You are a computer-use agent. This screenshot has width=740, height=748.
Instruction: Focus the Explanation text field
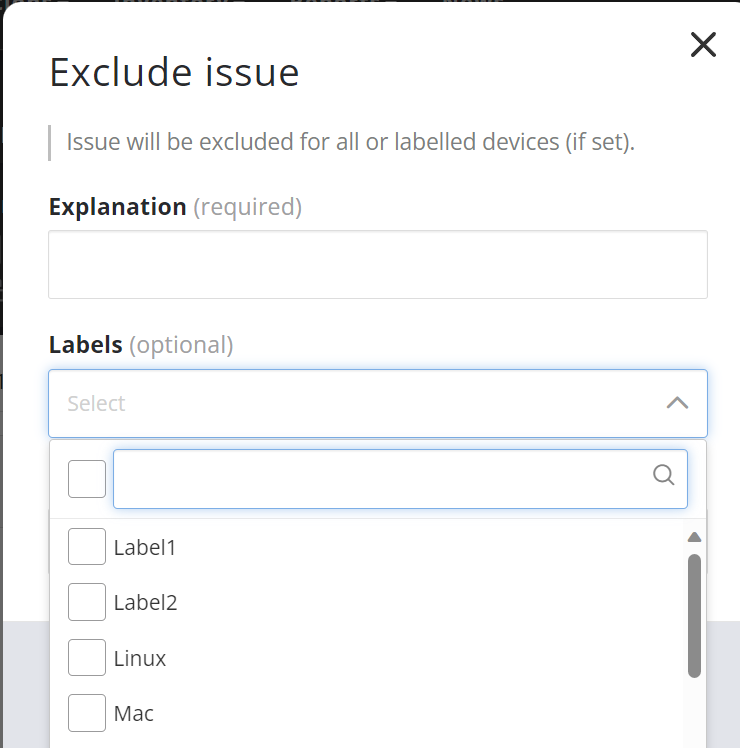tap(377, 264)
